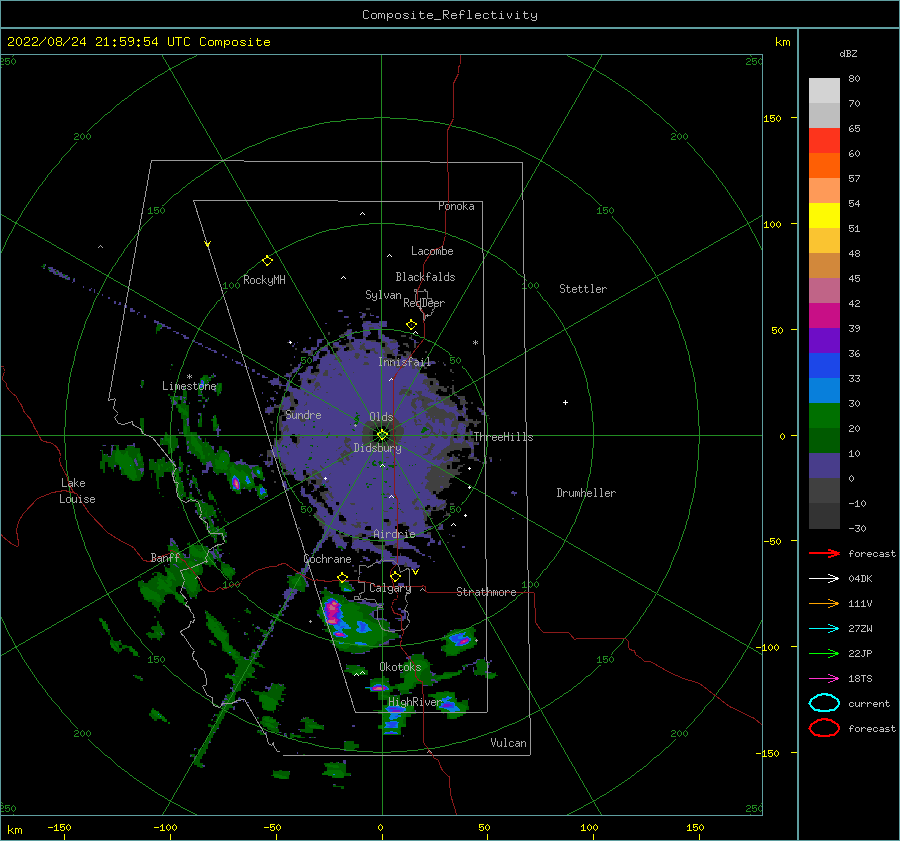Click the cyan current ellipse icon
900x841 pixels.
pos(824,703)
